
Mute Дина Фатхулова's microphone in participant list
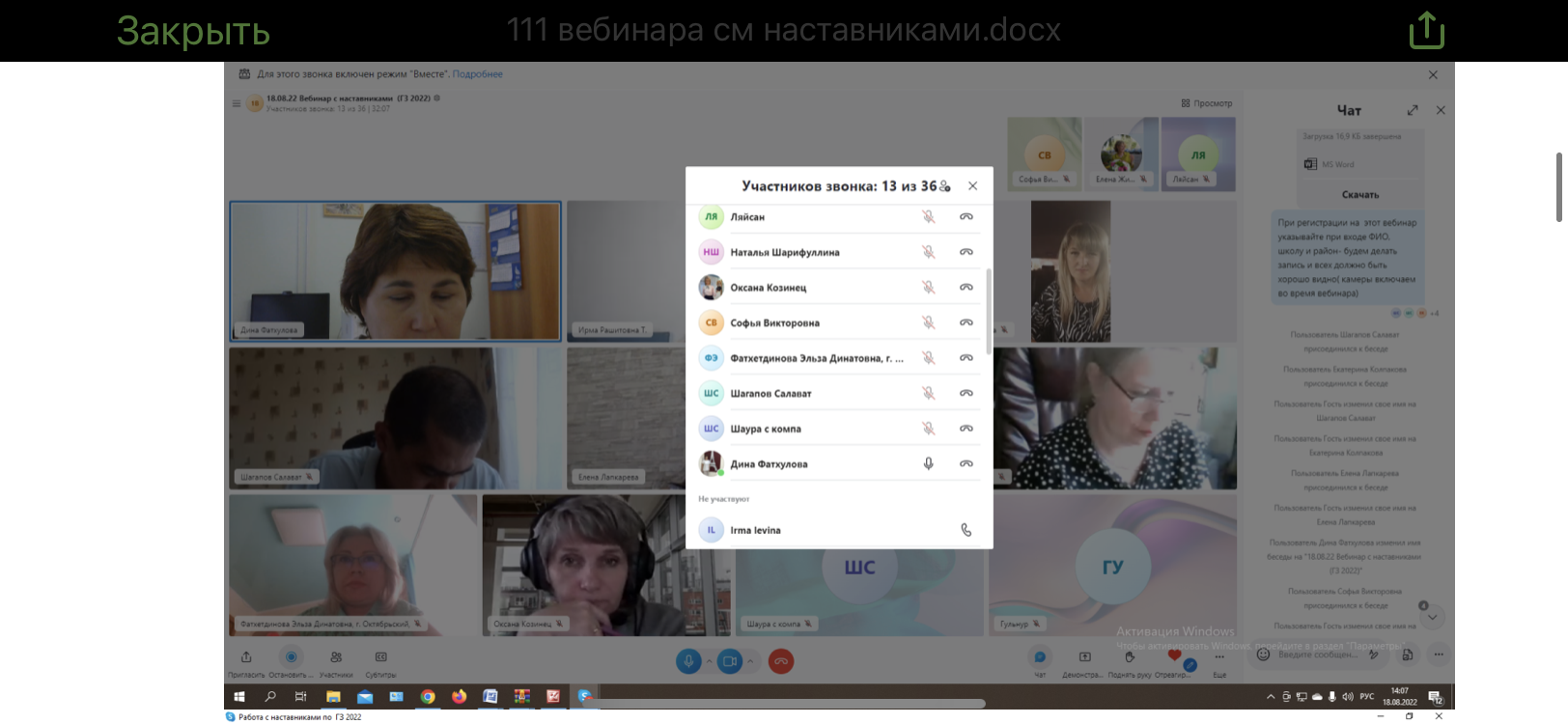(x=928, y=464)
